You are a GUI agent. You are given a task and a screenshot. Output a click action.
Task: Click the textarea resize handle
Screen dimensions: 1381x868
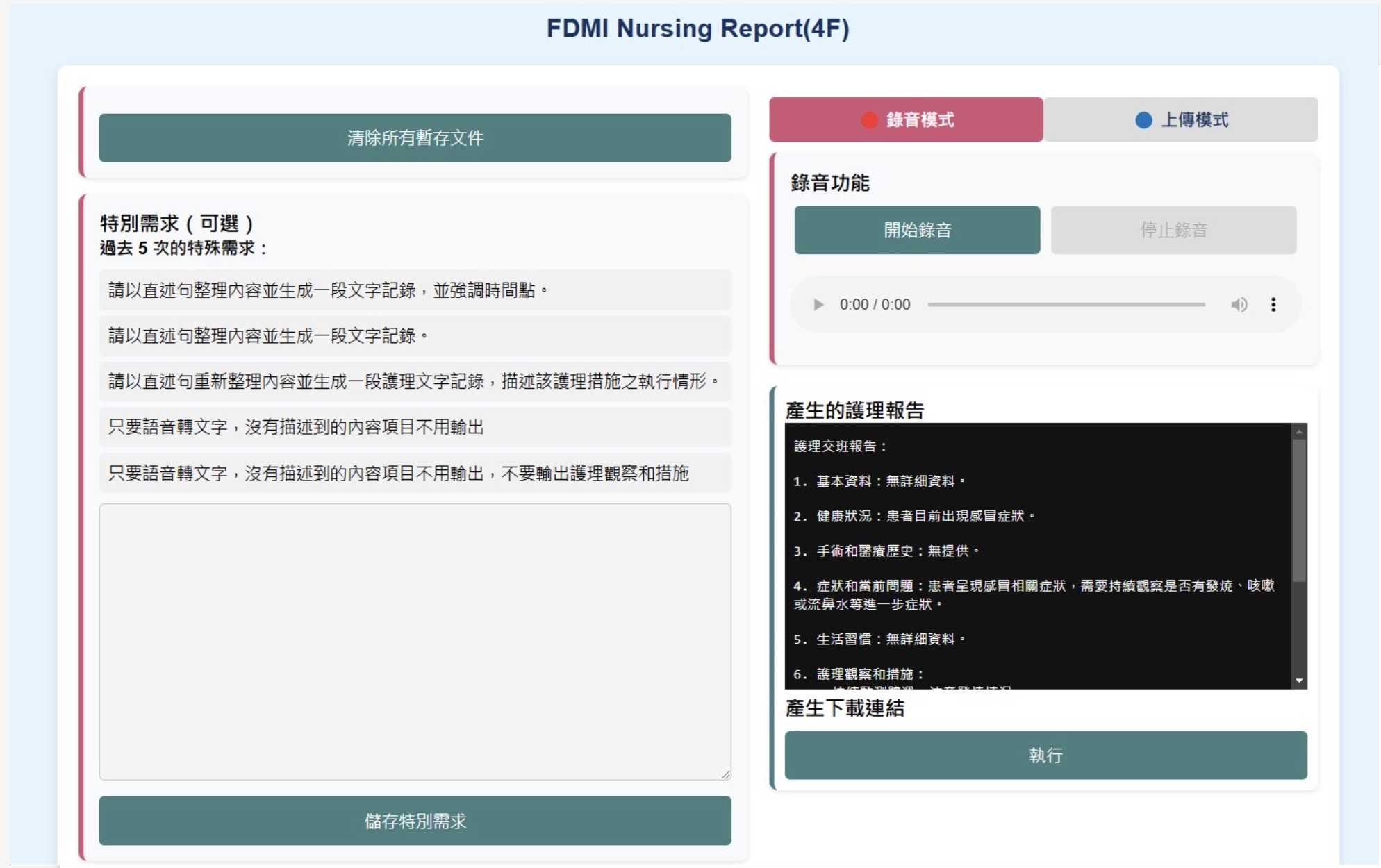pos(725,774)
